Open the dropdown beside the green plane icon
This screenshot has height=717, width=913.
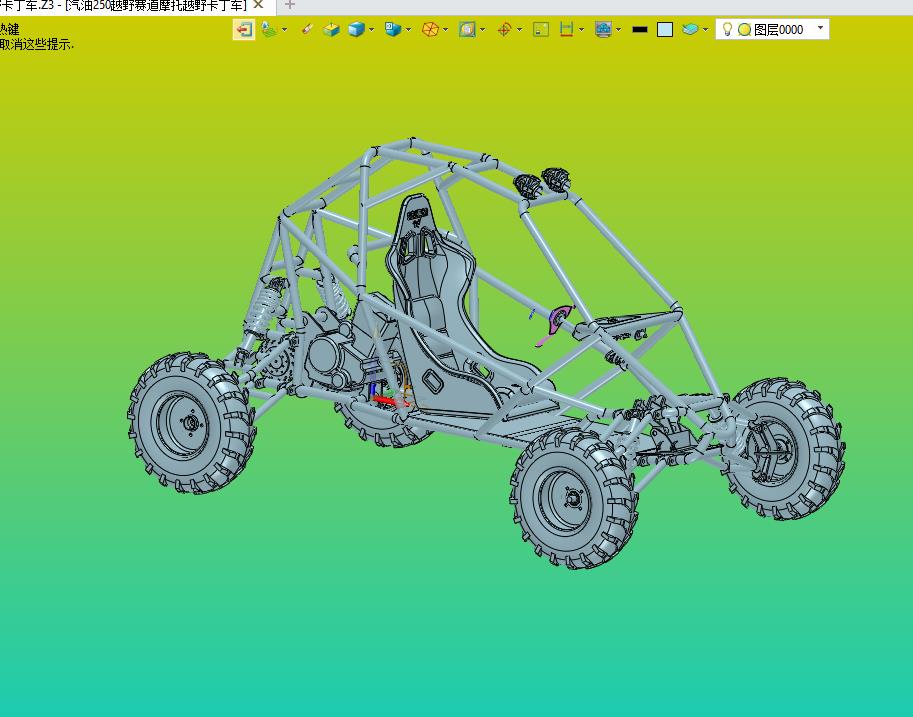coord(285,30)
